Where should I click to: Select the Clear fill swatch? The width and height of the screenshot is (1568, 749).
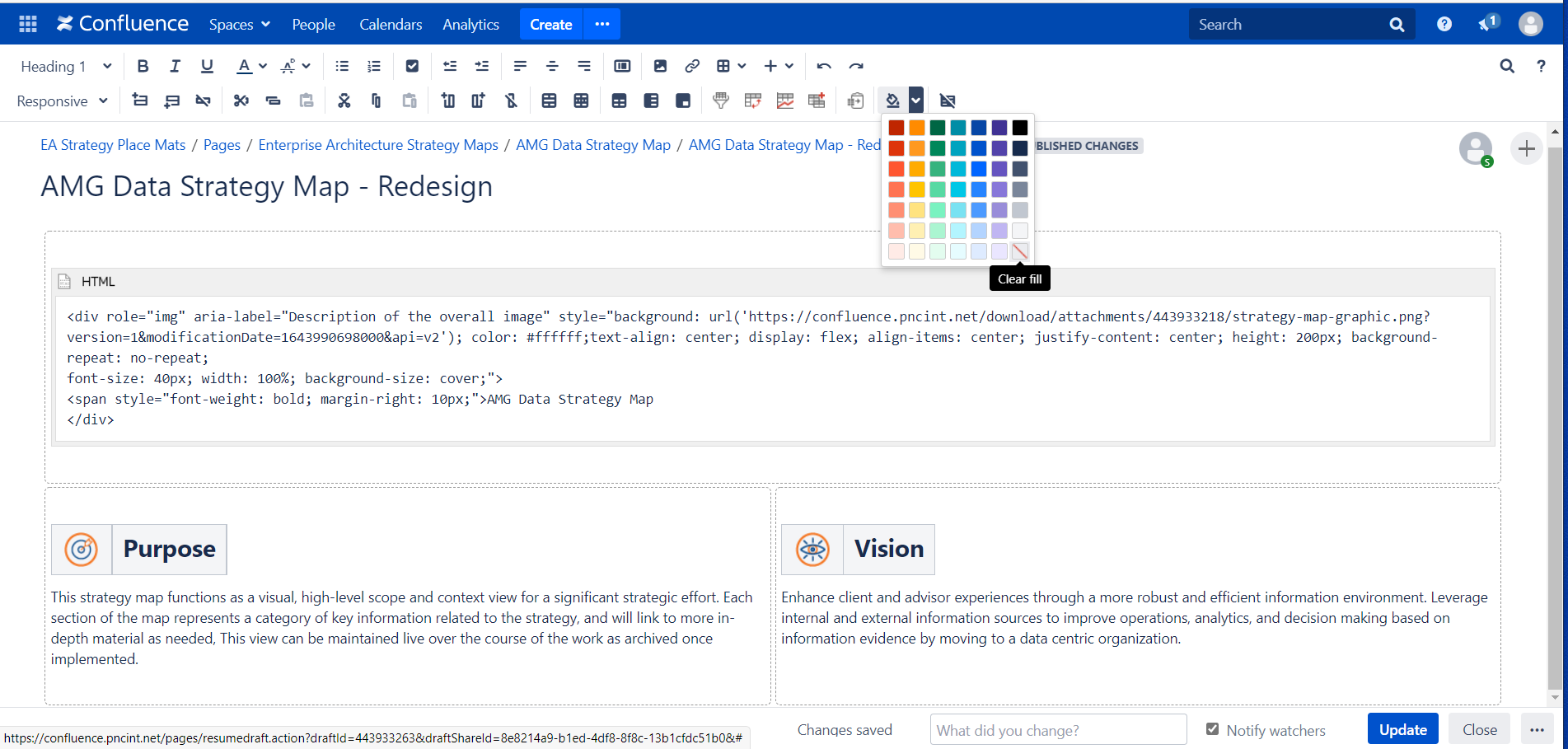[1020, 251]
